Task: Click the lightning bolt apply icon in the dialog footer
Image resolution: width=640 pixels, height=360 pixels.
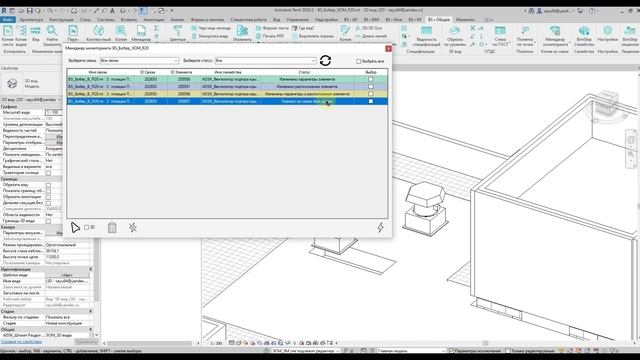Action: point(380,227)
